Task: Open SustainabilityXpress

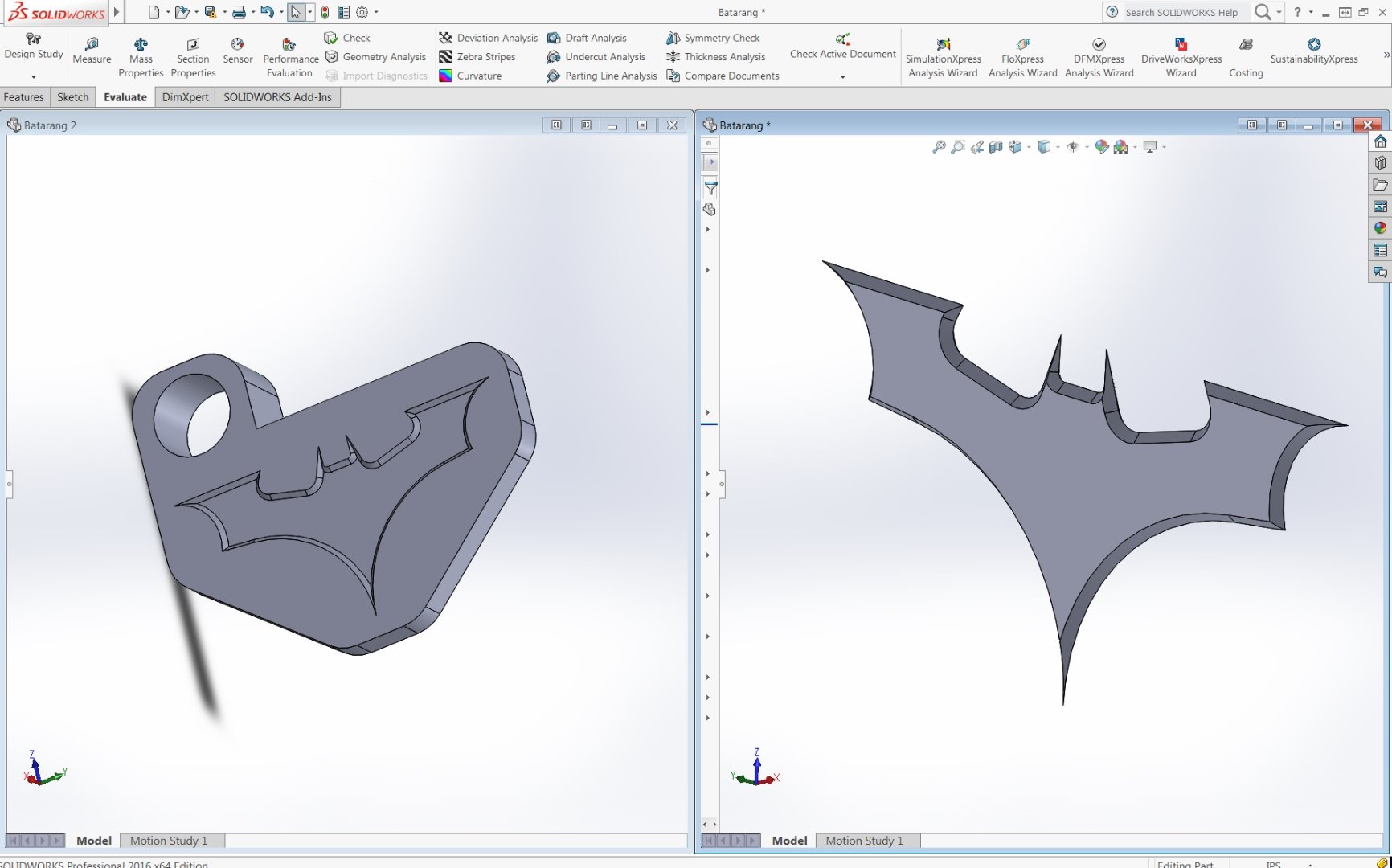Action: pos(1313,51)
